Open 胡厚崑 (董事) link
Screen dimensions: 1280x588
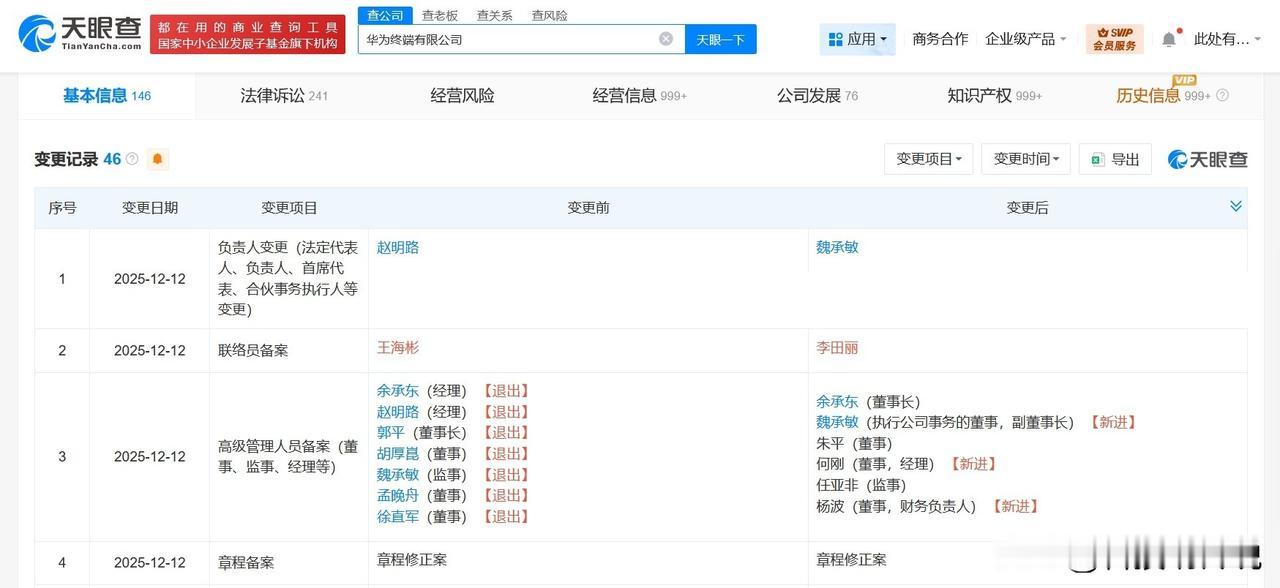point(398,454)
